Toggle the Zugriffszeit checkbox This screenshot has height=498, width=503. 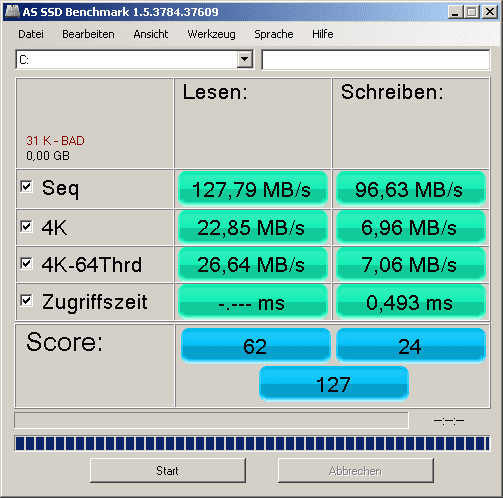coord(26,300)
